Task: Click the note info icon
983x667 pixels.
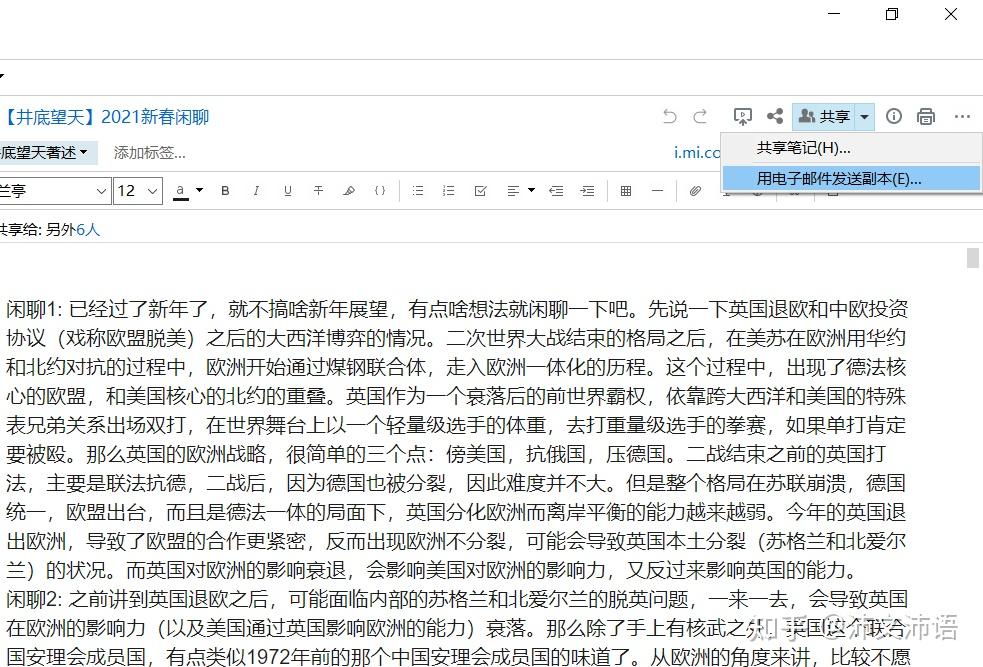Action: click(893, 116)
